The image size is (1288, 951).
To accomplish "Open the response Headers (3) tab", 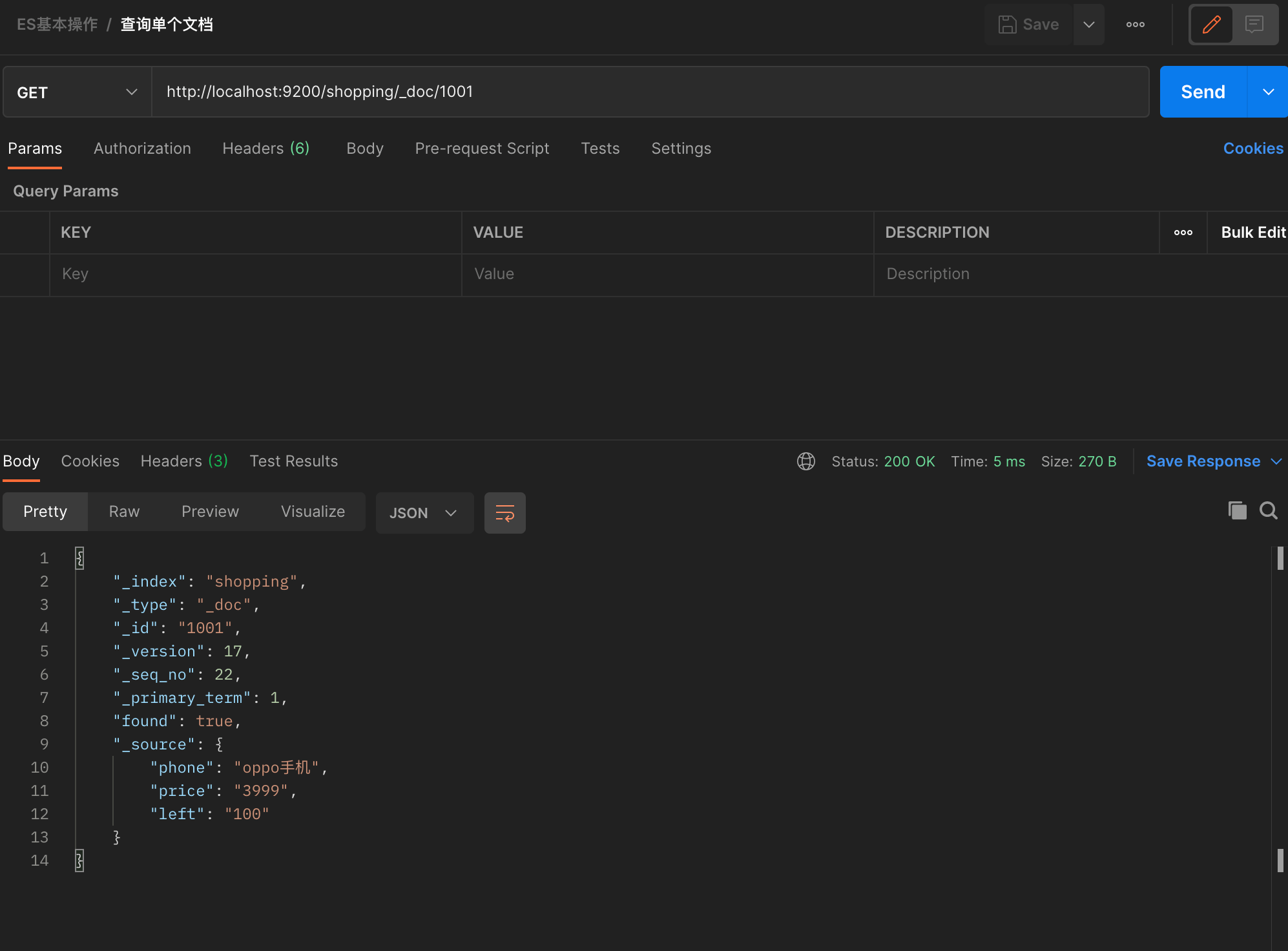I will point(184,461).
